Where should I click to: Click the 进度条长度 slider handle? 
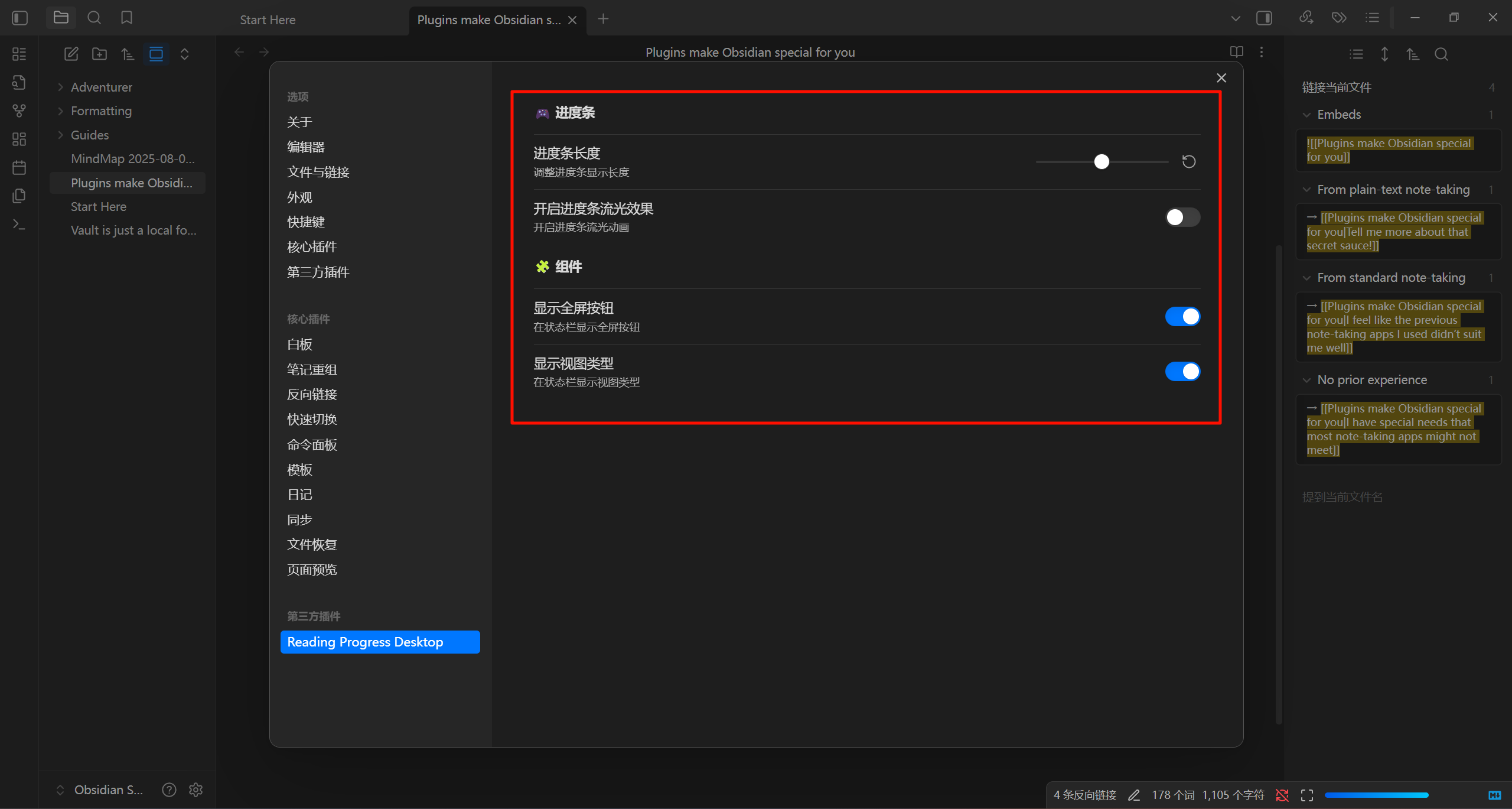(x=1102, y=161)
